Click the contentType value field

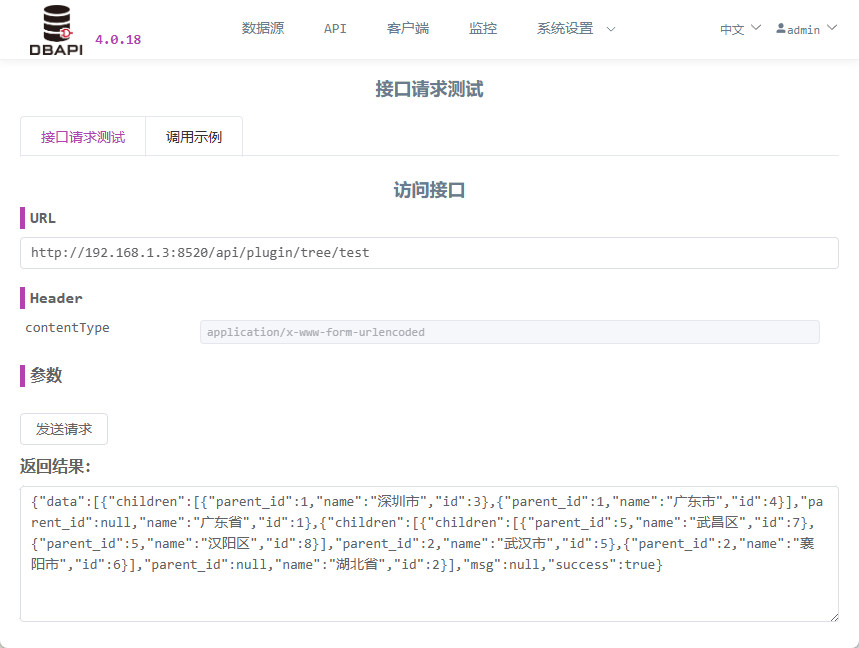509,332
